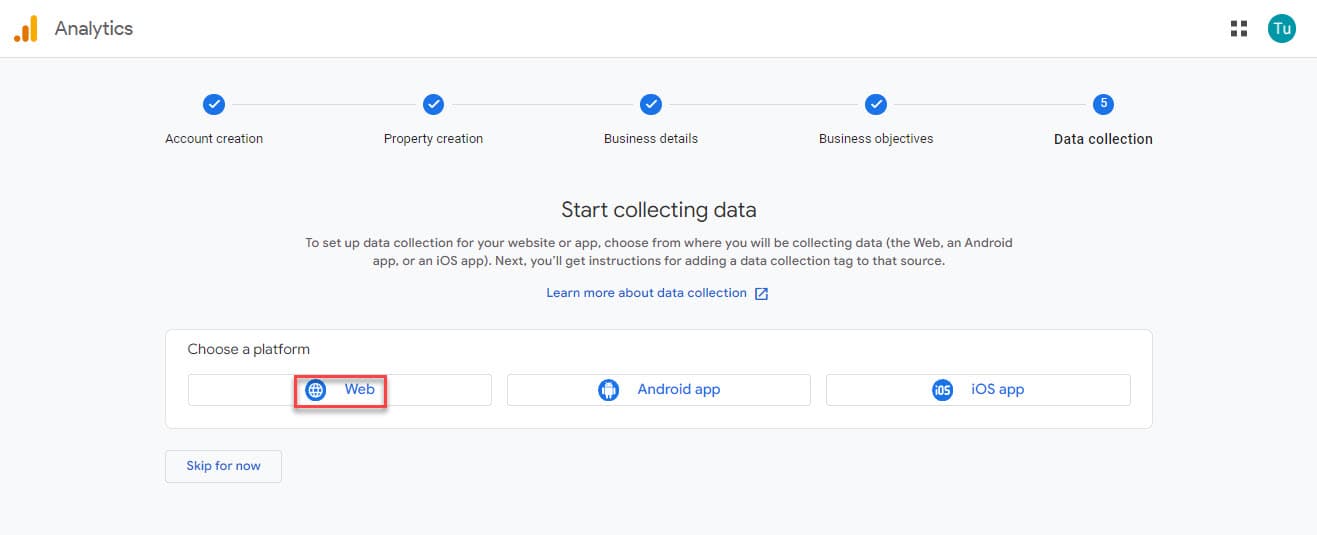This screenshot has height=535, width=1317.
Task: Click the Android robot icon
Action: coord(609,390)
